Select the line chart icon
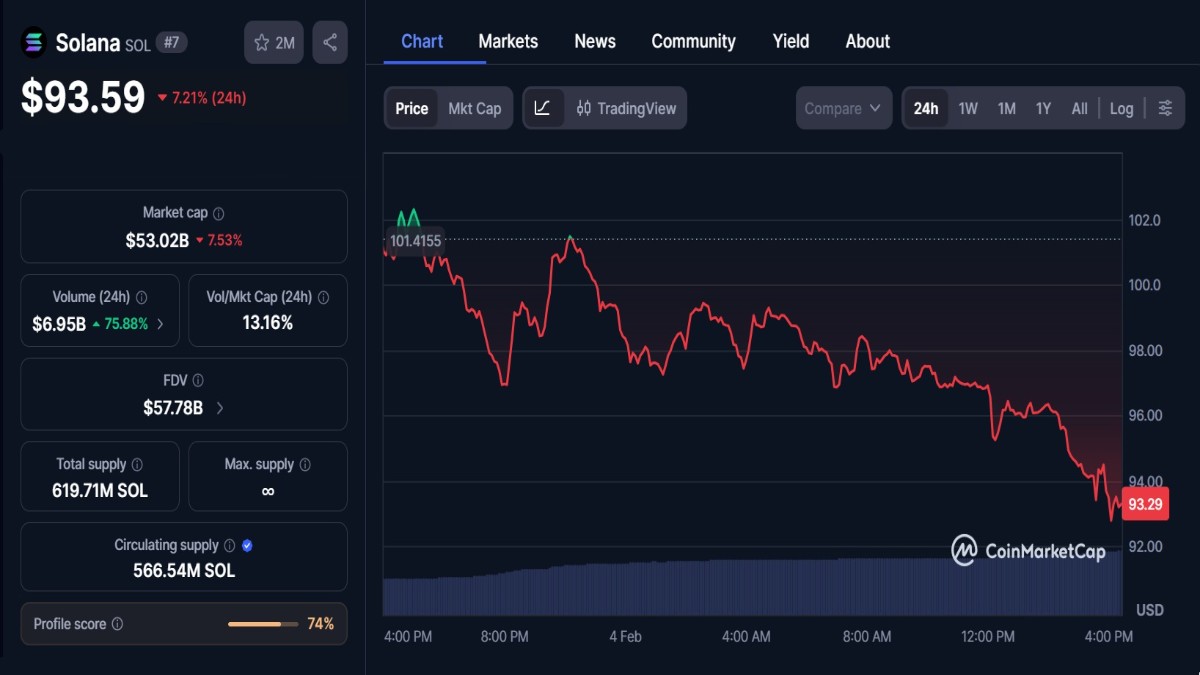Image resolution: width=1200 pixels, height=675 pixels. pyautogui.click(x=544, y=108)
